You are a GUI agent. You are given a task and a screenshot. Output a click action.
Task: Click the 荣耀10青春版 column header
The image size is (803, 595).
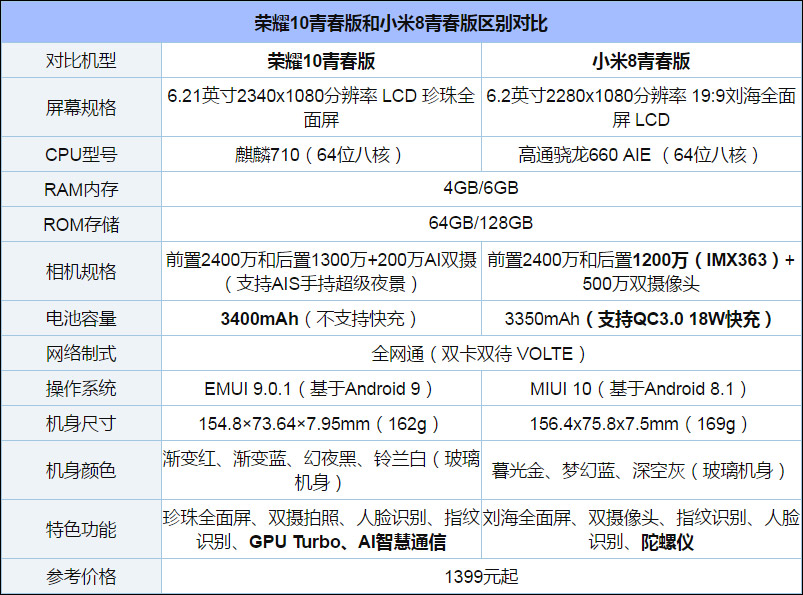(321, 61)
